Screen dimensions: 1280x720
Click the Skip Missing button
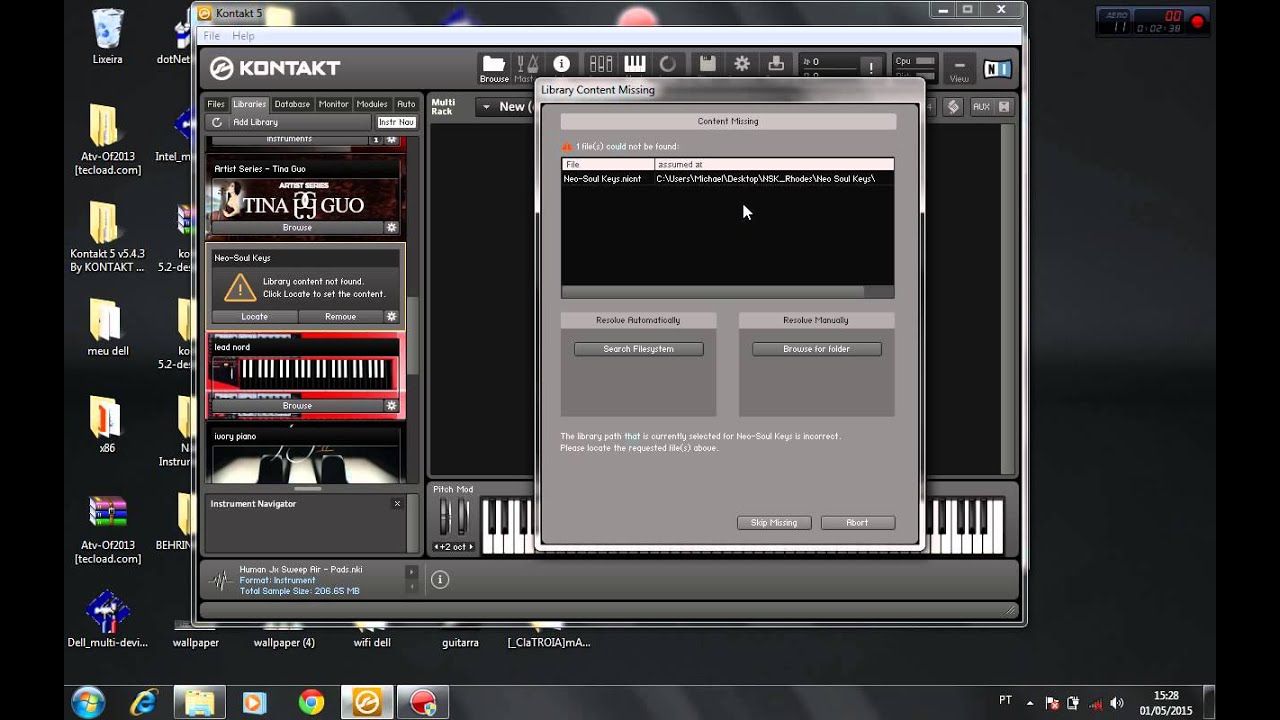(774, 523)
